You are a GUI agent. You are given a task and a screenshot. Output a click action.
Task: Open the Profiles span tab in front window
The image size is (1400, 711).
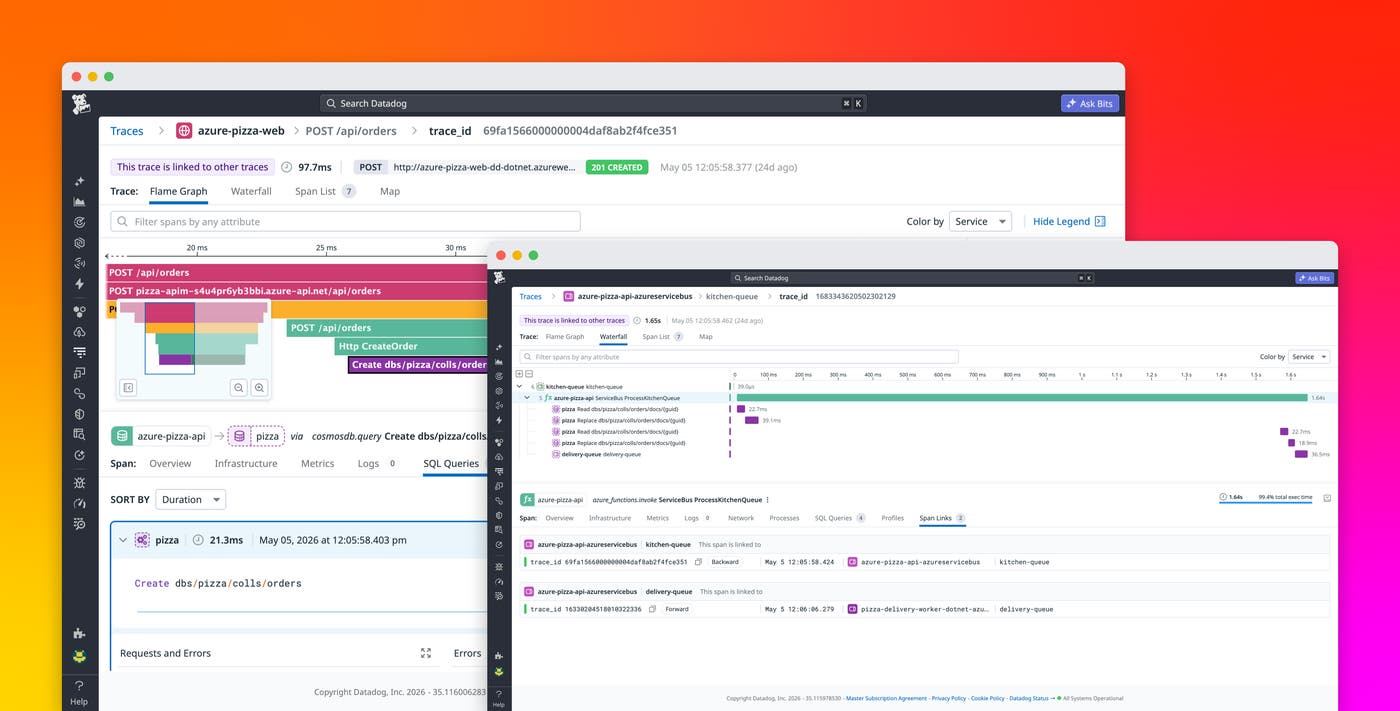pyautogui.click(x=892, y=518)
